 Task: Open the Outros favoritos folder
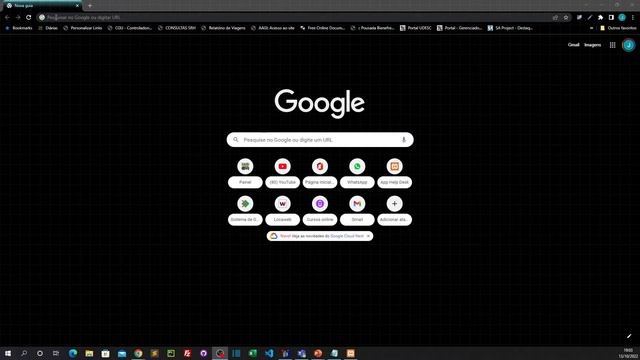pyautogui.click(x=618, y=28)
